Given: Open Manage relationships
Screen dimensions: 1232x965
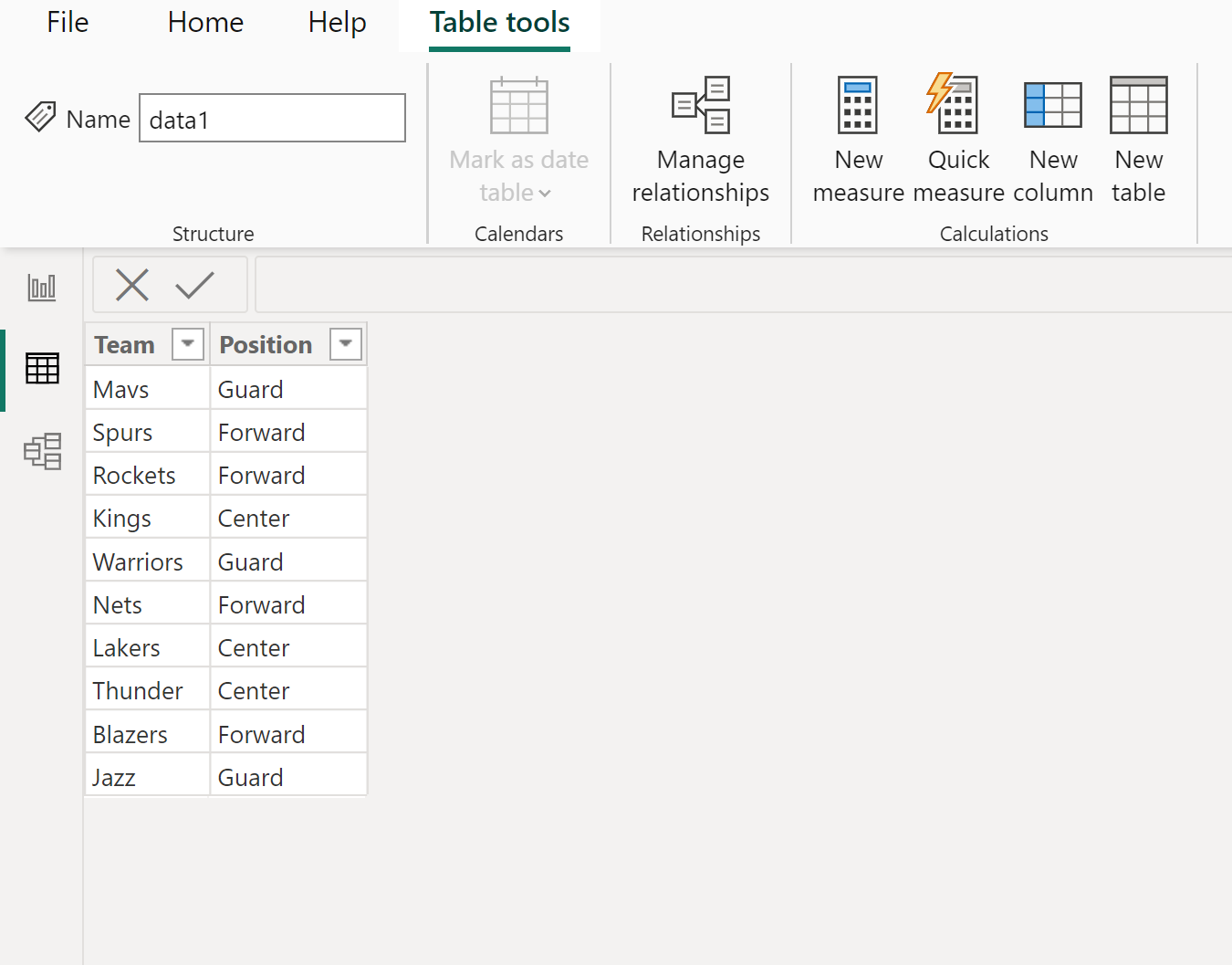Looking at the screenshot, I should coord(701,139).
